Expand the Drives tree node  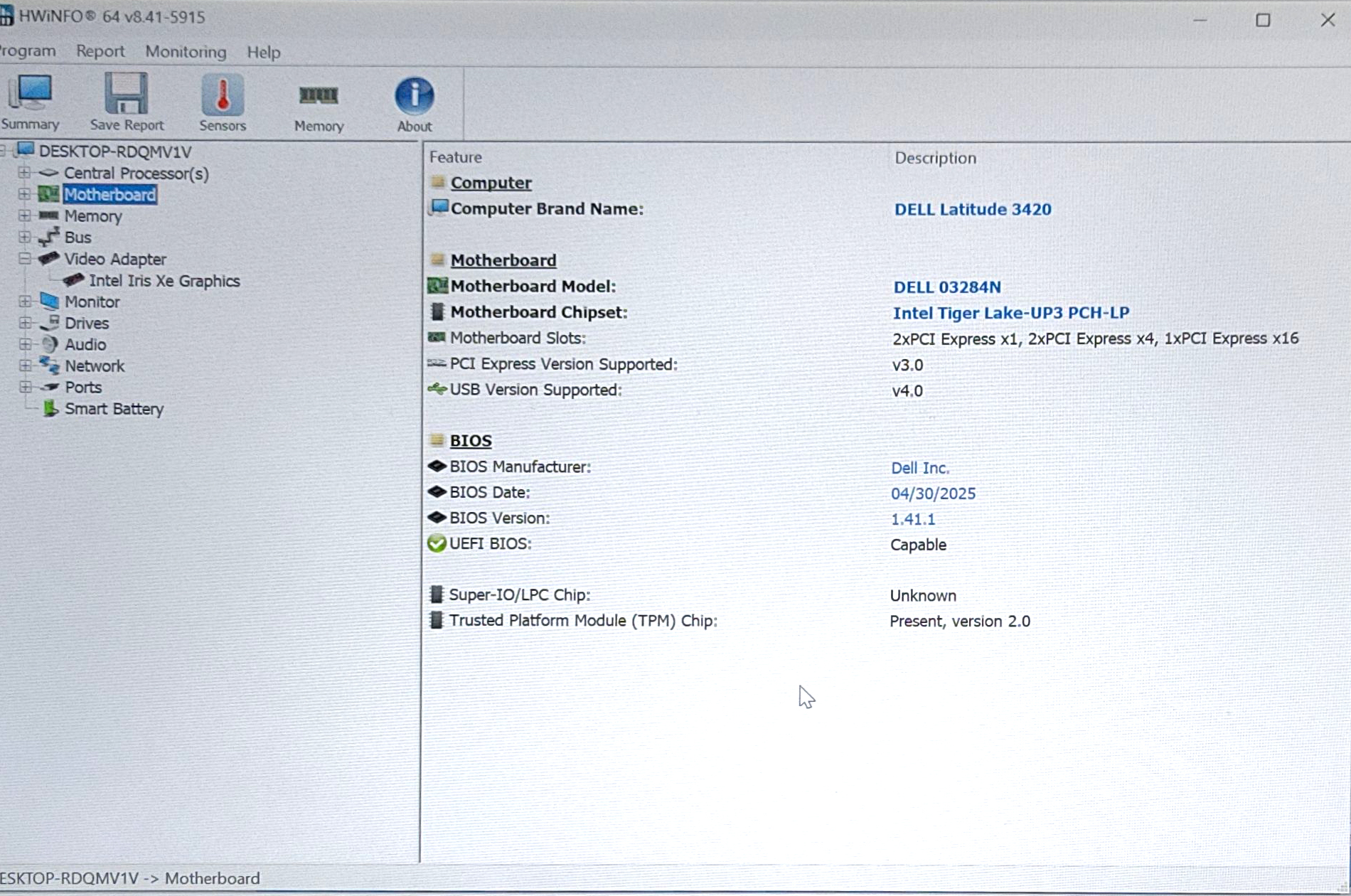(25, 323)
